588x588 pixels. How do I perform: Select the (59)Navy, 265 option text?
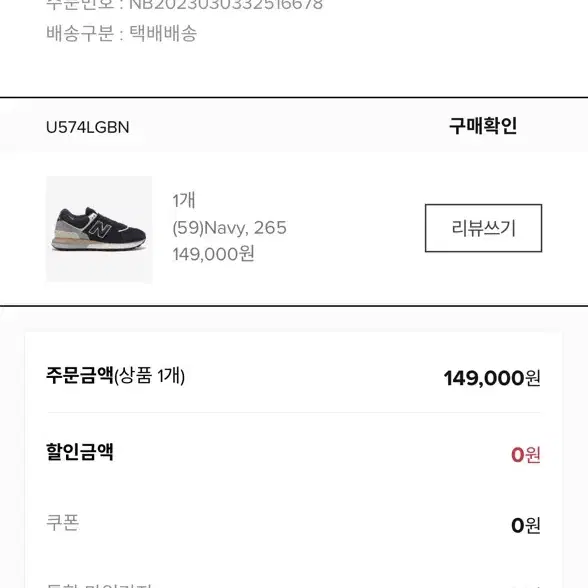click(230, 228)
